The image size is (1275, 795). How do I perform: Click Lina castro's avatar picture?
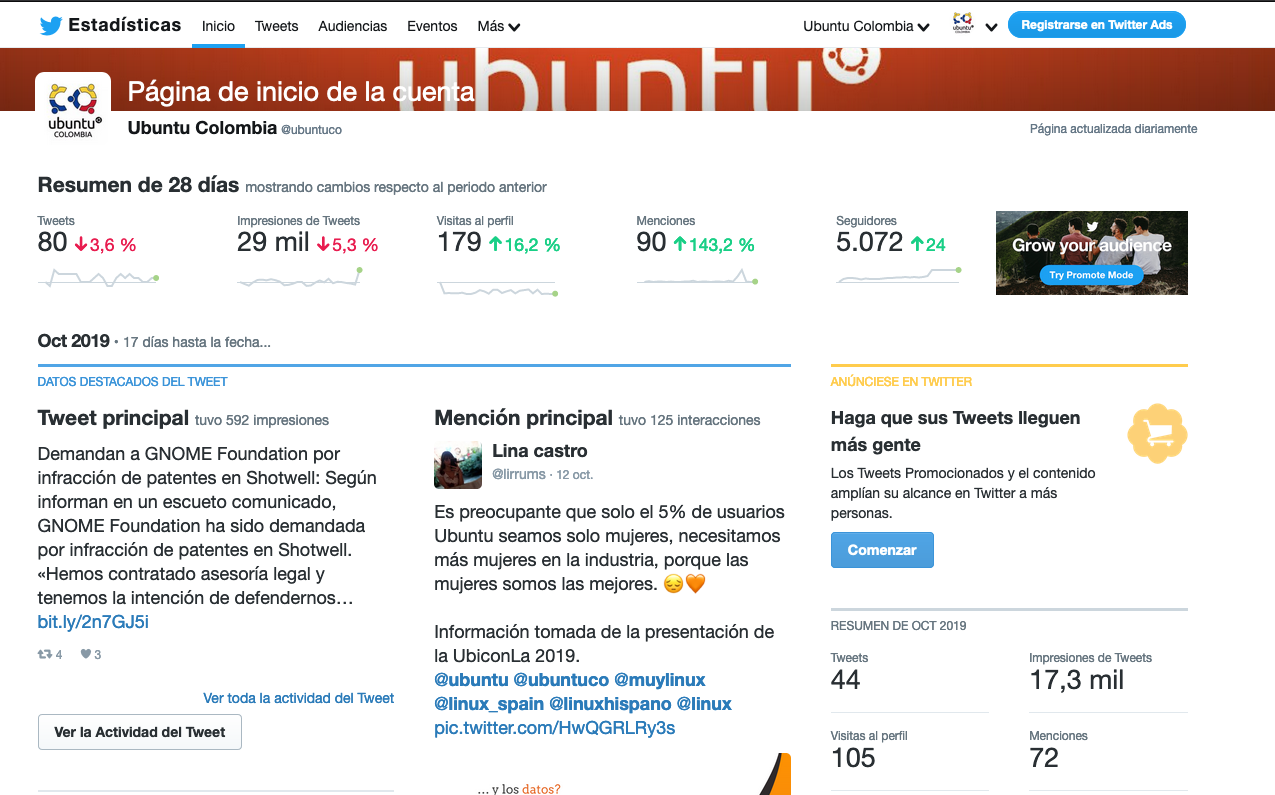click(458, 465)
